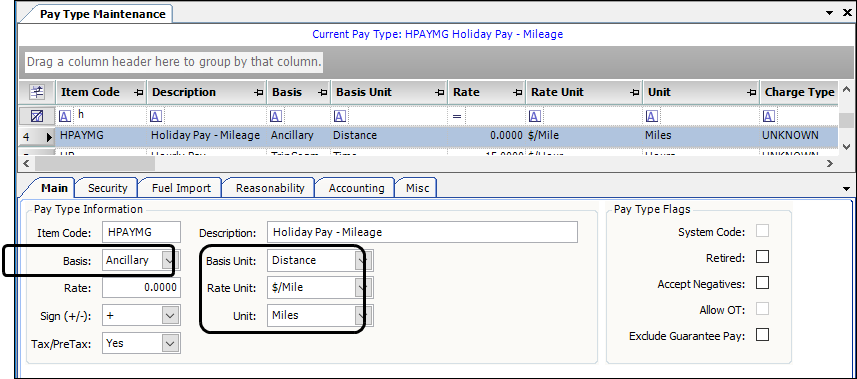Toggle the Retired checkbox
Image resolution: width=857 pixels, height=379 pixels.
[762, 256]
